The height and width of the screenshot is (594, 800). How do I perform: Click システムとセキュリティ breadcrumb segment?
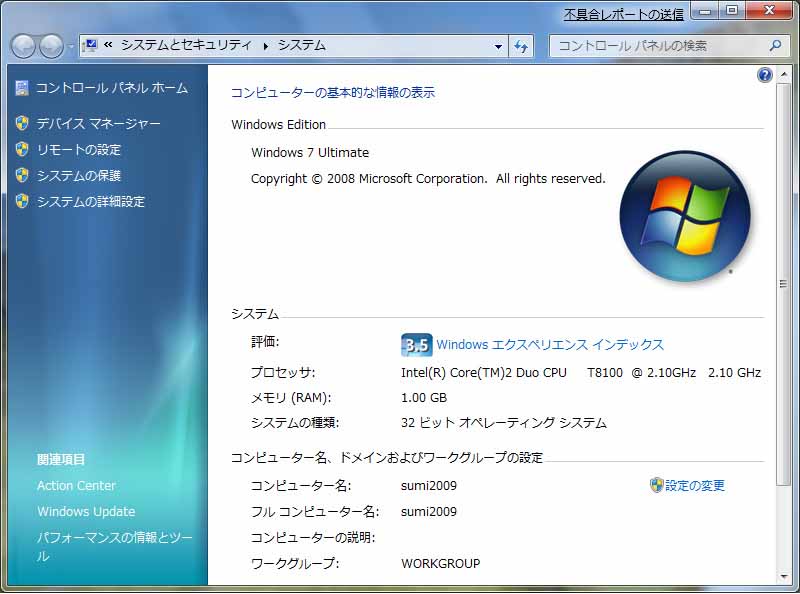(x=186, y=45)
